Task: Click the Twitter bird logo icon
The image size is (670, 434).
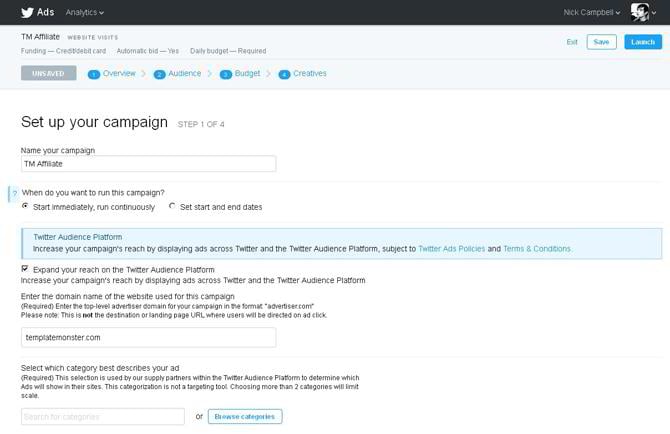Action: pos(29,12)
